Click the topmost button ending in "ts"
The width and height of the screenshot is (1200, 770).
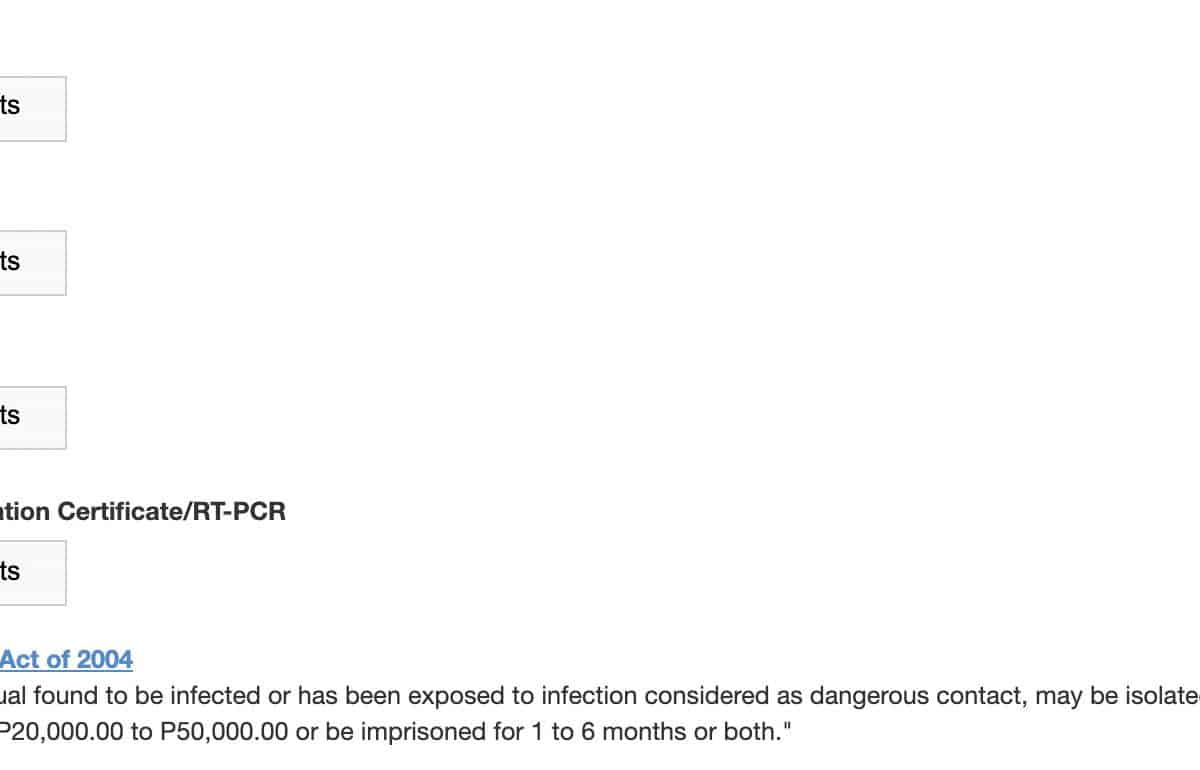tap(30, 108)
